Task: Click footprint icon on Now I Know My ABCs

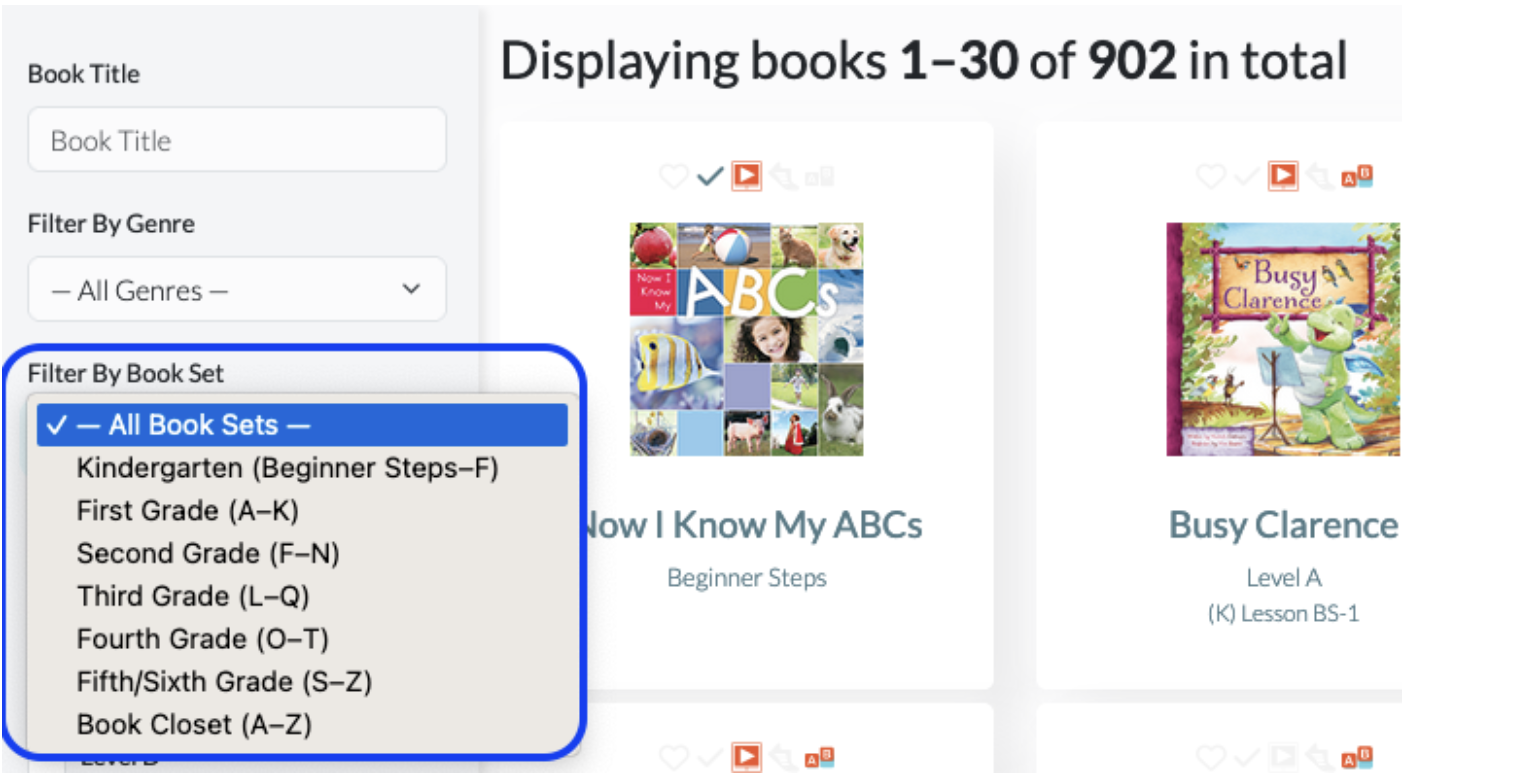Action: [x=783, y=177]
